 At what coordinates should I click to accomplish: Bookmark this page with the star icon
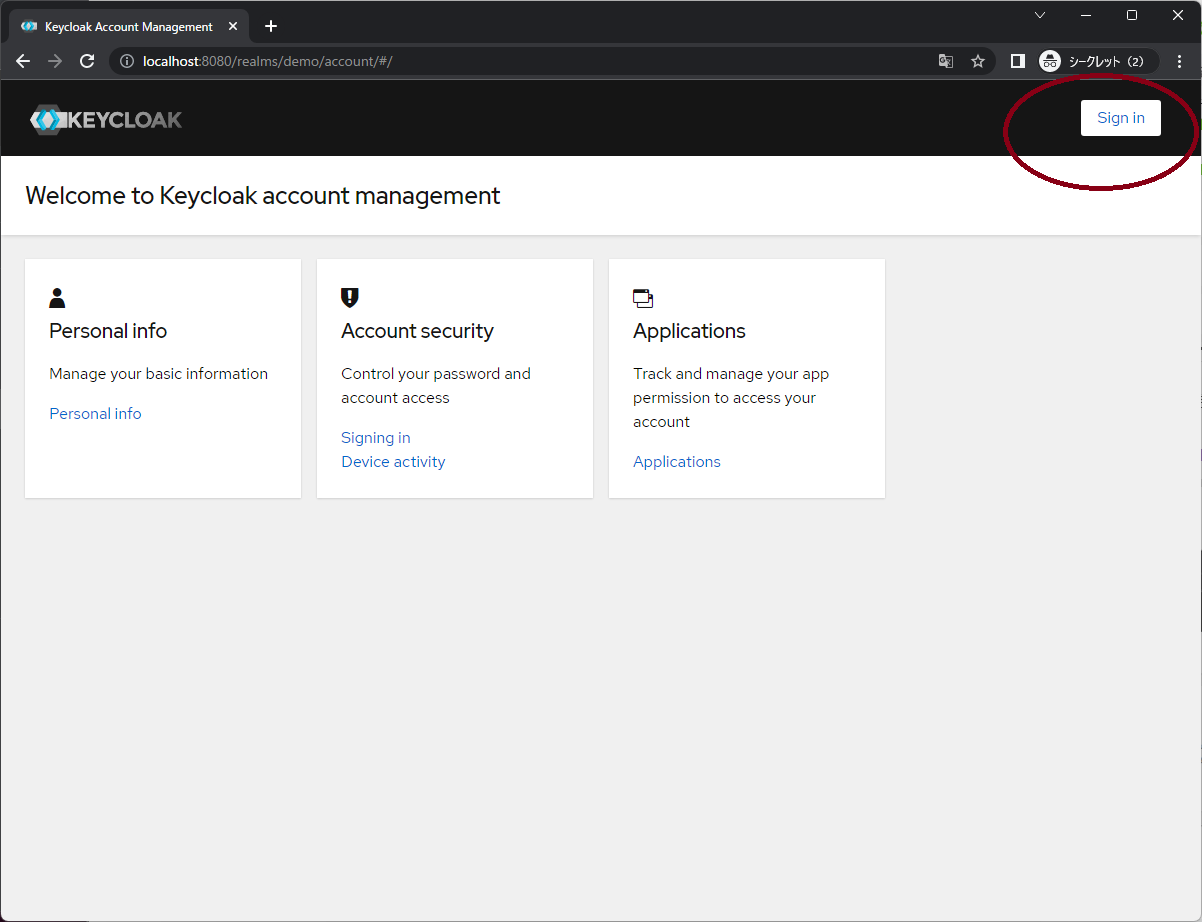pos(978,61)
